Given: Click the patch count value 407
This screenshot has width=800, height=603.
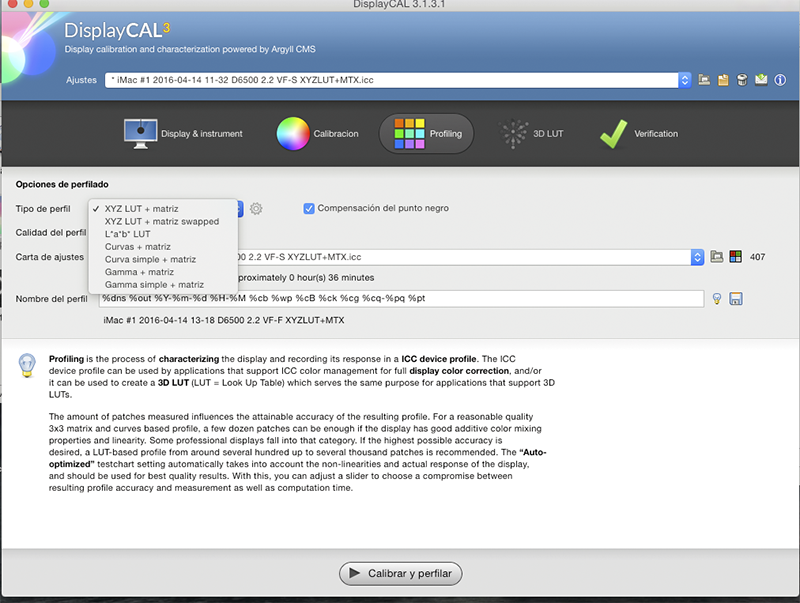Looking at the screenshot, I should pyautogui.click(x=757, y=257).
